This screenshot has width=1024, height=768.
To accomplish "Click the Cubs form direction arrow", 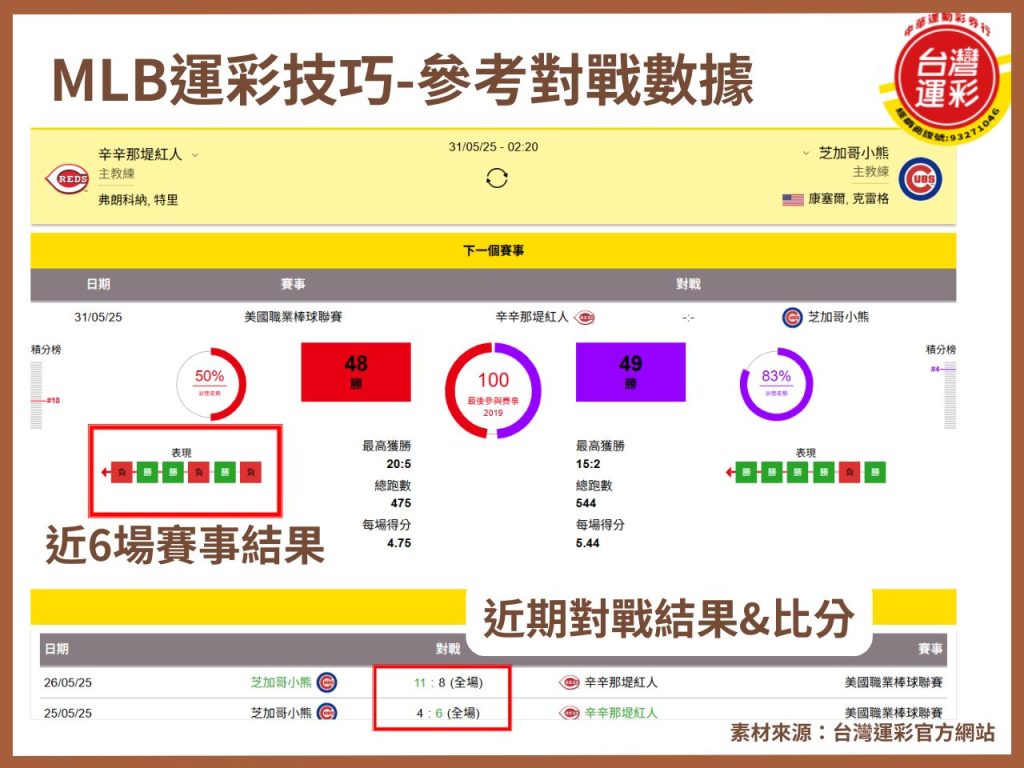I will [x=730, y=472].
